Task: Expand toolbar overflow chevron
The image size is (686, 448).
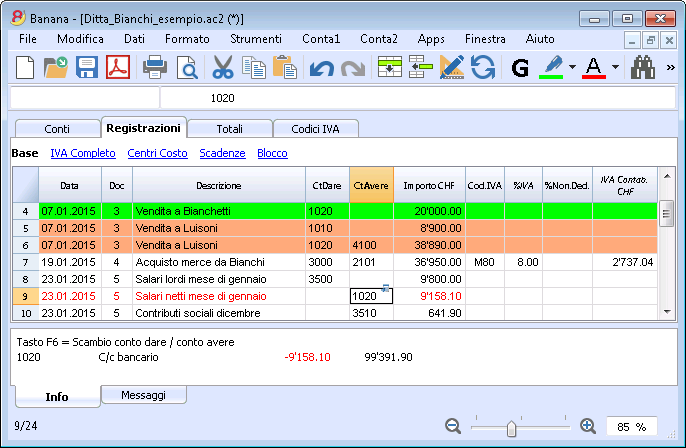Action: pos(670,68)
